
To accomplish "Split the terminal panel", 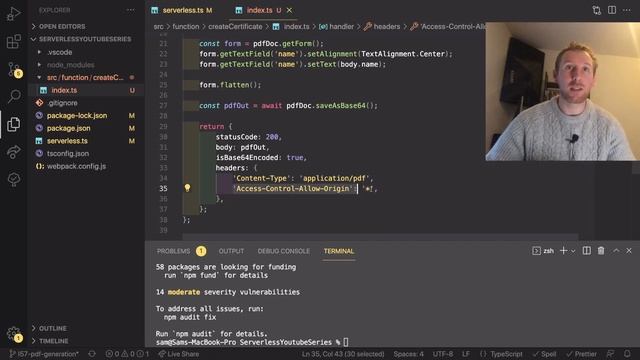I will click(587, 251).
